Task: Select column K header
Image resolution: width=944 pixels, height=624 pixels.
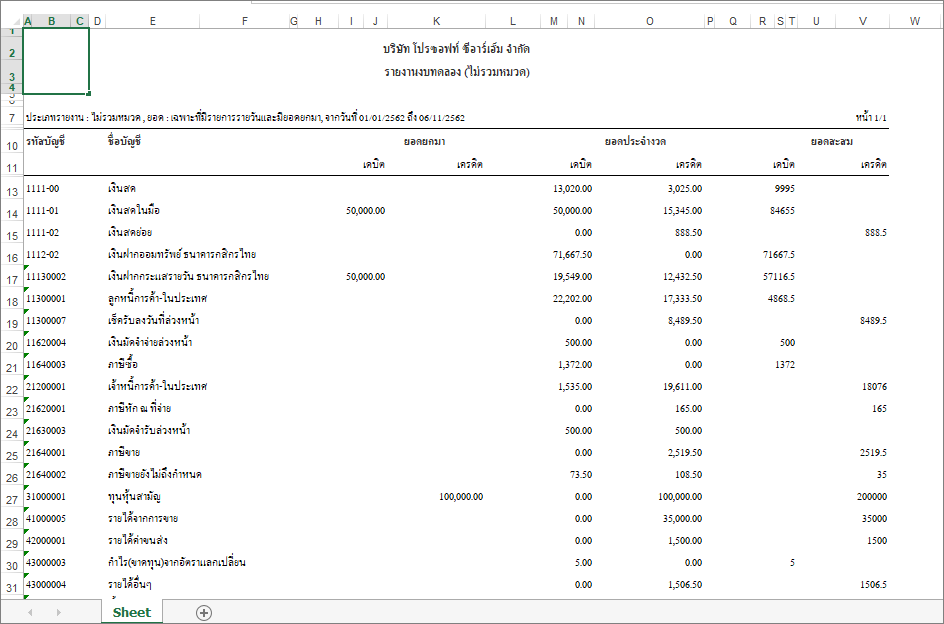Action: [436, 21]
